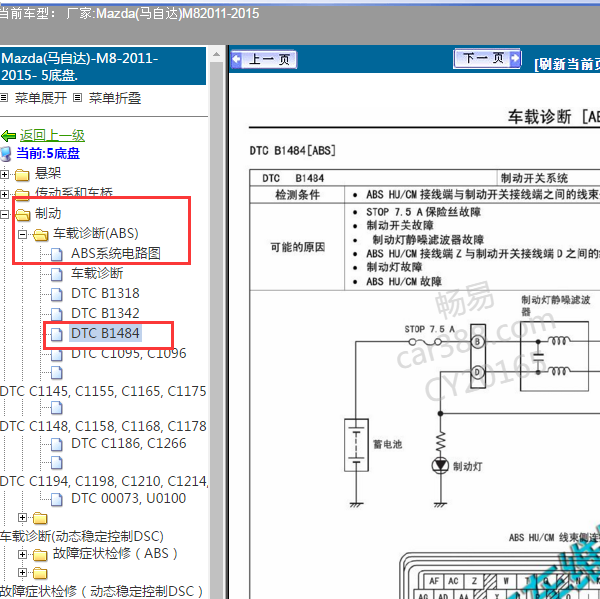Open DTC C1095, C1096 page
600x599 pixels.
click(129, 353)
